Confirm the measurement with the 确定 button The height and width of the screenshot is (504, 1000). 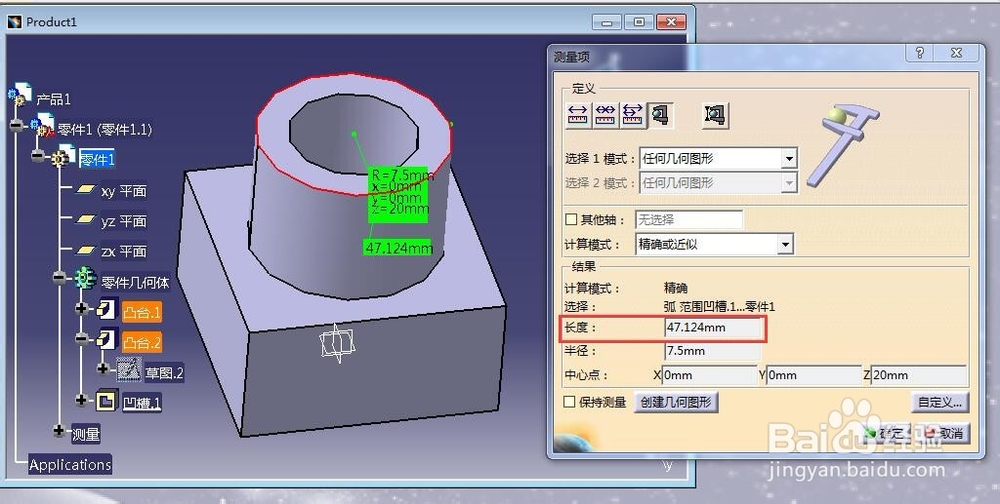click(x=885, y=433)
